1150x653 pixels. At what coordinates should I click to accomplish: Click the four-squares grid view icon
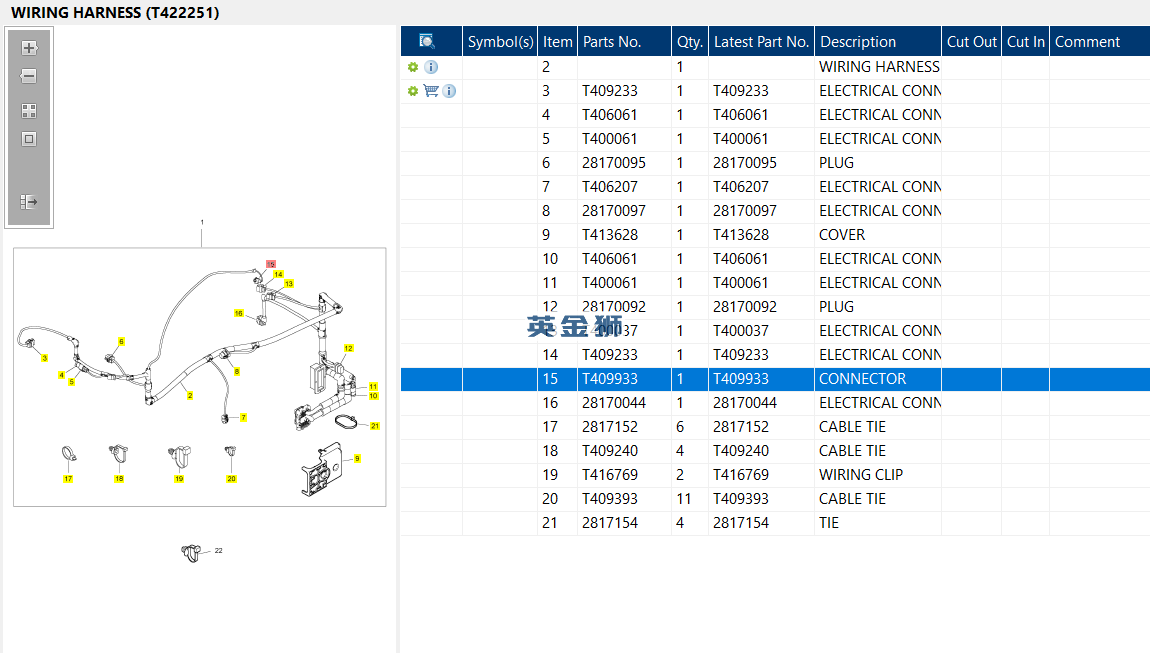coord(29,111)
